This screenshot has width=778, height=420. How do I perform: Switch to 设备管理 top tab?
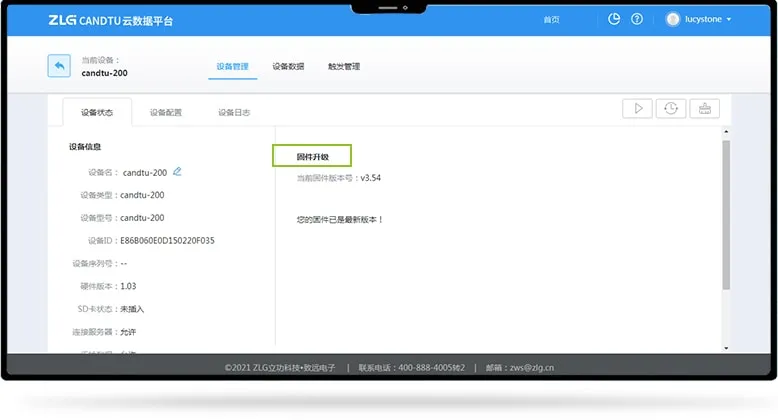point(232,67)
